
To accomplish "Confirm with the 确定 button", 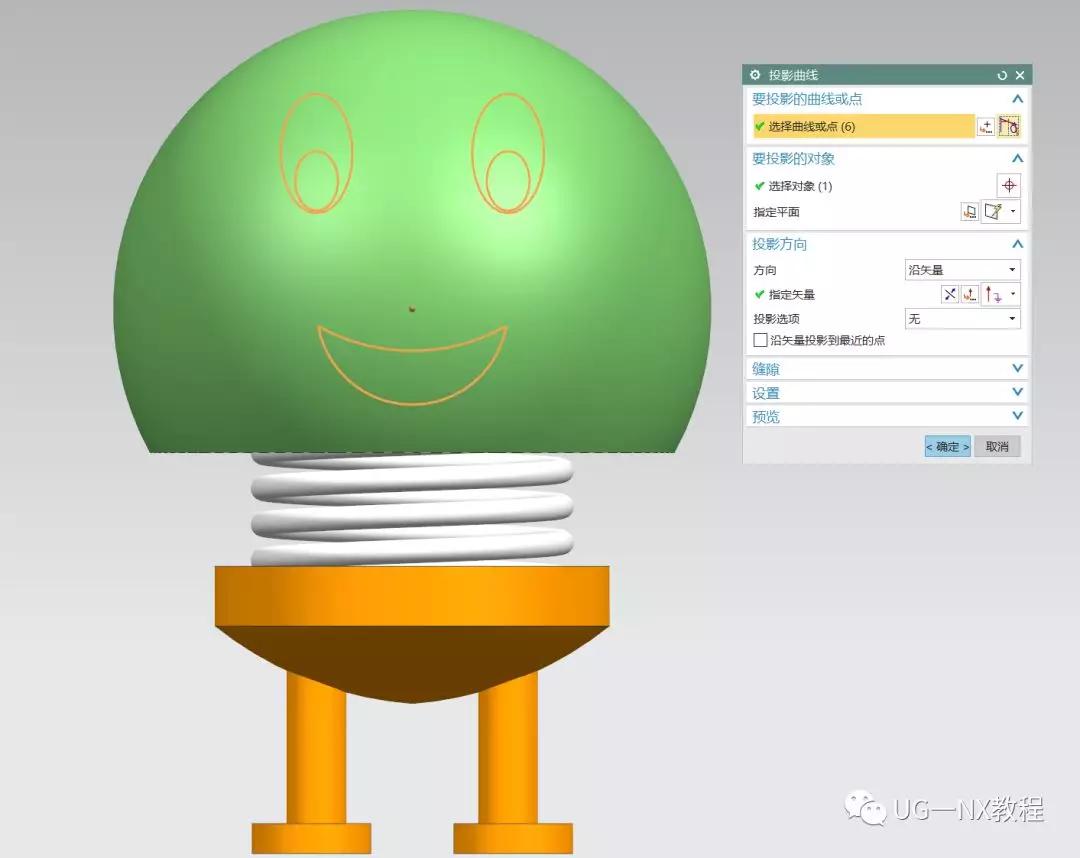I will 948,446.
